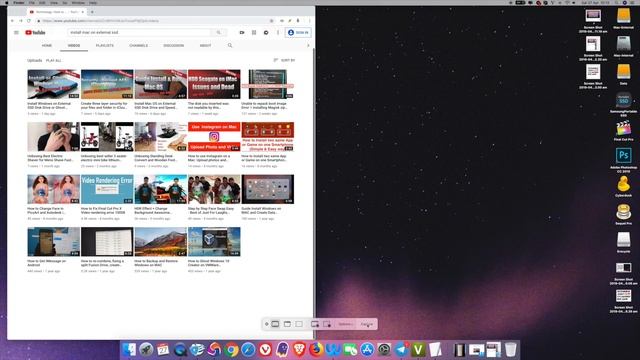
Task: Click the Chrome address bar
Action: pyautogui.click(x=153, y=20)
